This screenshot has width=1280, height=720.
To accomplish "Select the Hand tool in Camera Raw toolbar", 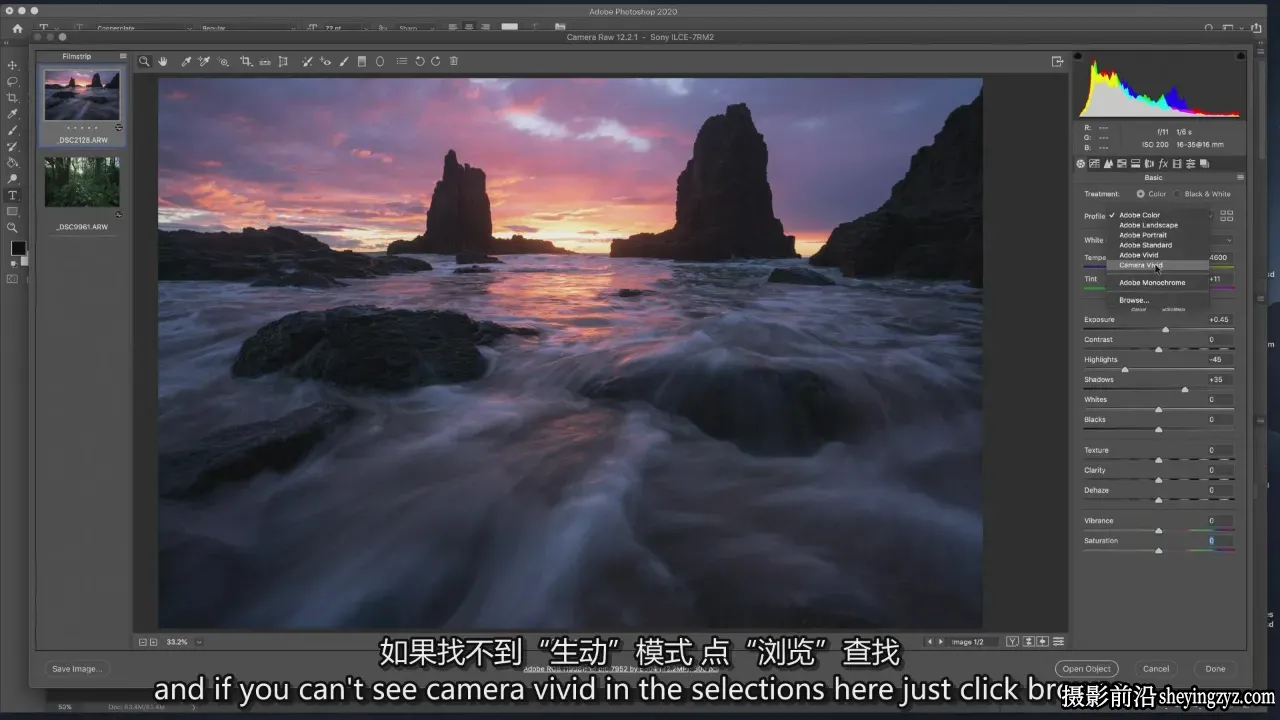I will [163, 61].
